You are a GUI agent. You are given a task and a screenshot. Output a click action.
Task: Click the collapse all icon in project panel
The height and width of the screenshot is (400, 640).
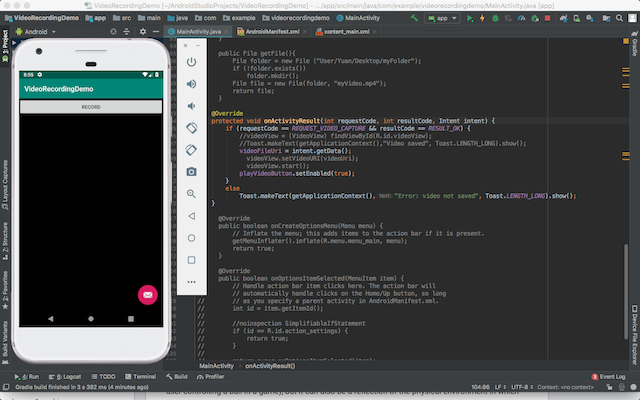click(127, 32)
